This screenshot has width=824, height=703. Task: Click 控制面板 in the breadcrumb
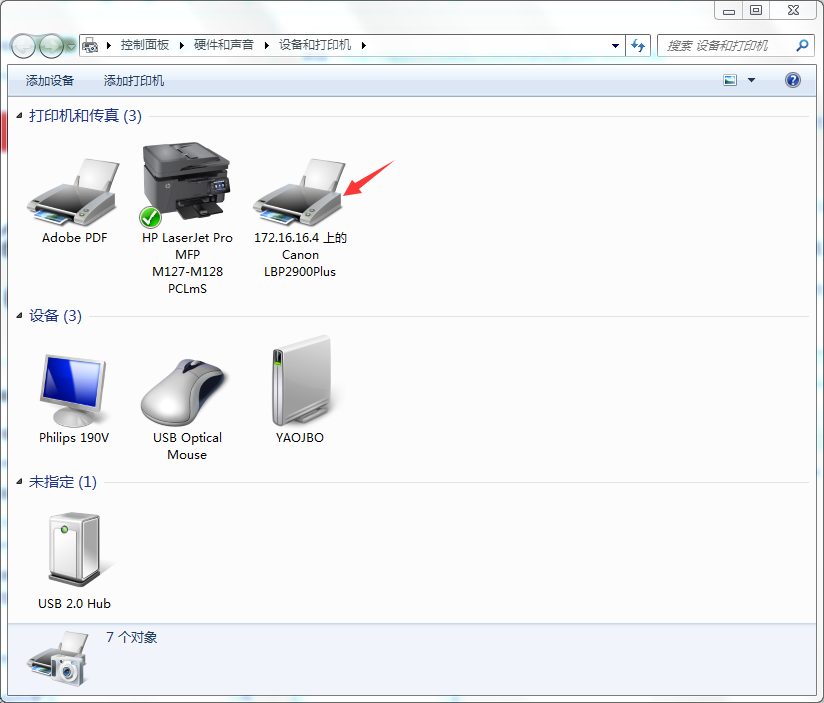(x=145, y=45)
